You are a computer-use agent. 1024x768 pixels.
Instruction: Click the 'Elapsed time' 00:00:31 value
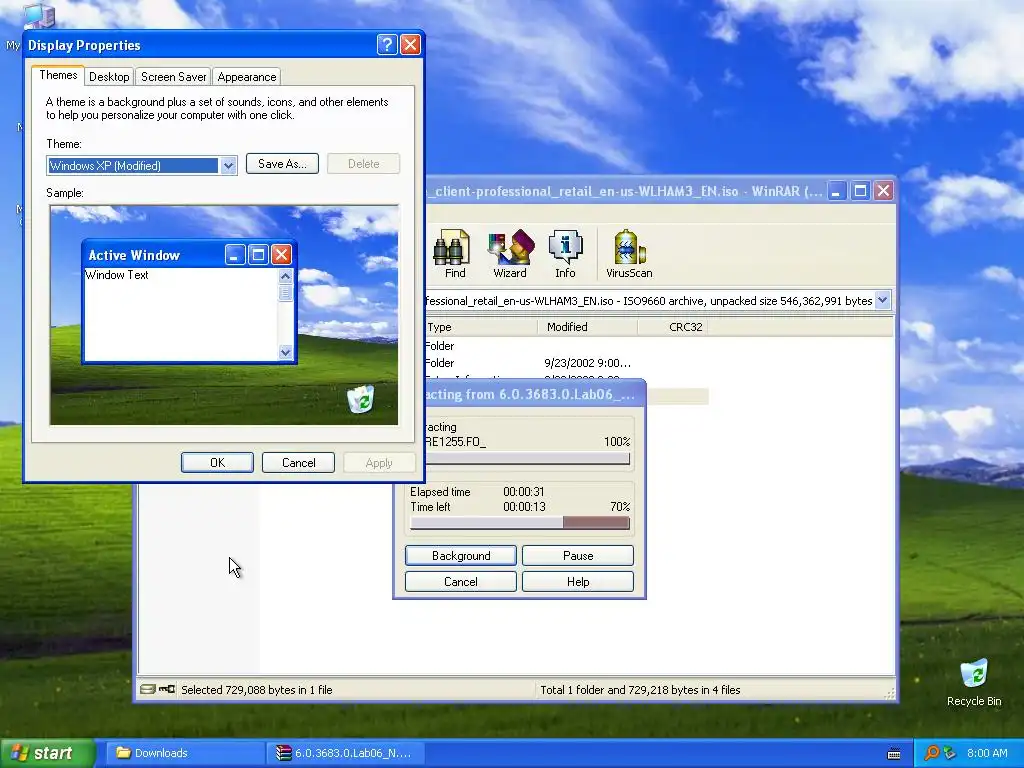[x=524, y=492]
